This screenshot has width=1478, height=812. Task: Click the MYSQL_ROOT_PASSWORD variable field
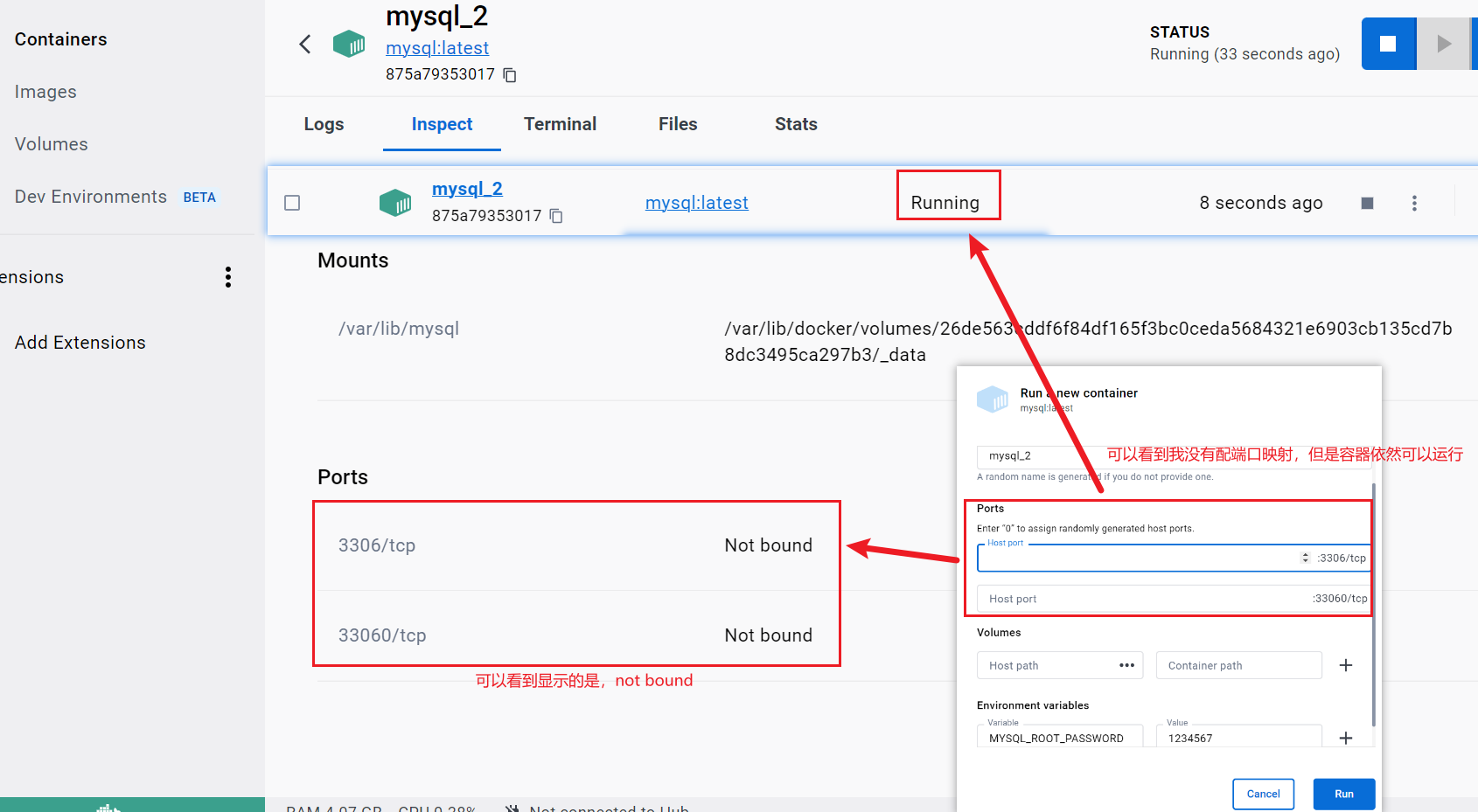click(x=1059, y=737)
